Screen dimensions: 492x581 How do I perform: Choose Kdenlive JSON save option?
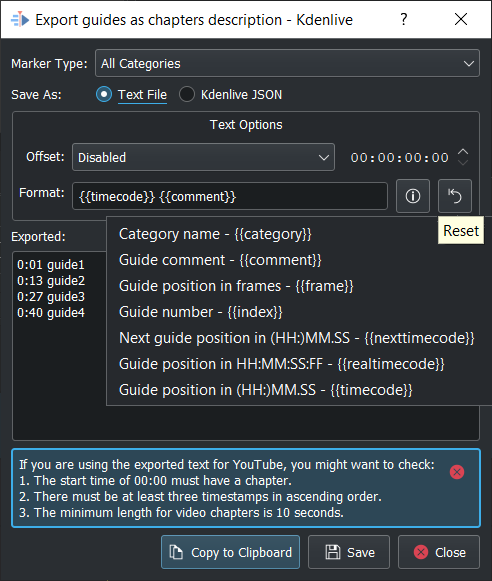pos(187,94)
